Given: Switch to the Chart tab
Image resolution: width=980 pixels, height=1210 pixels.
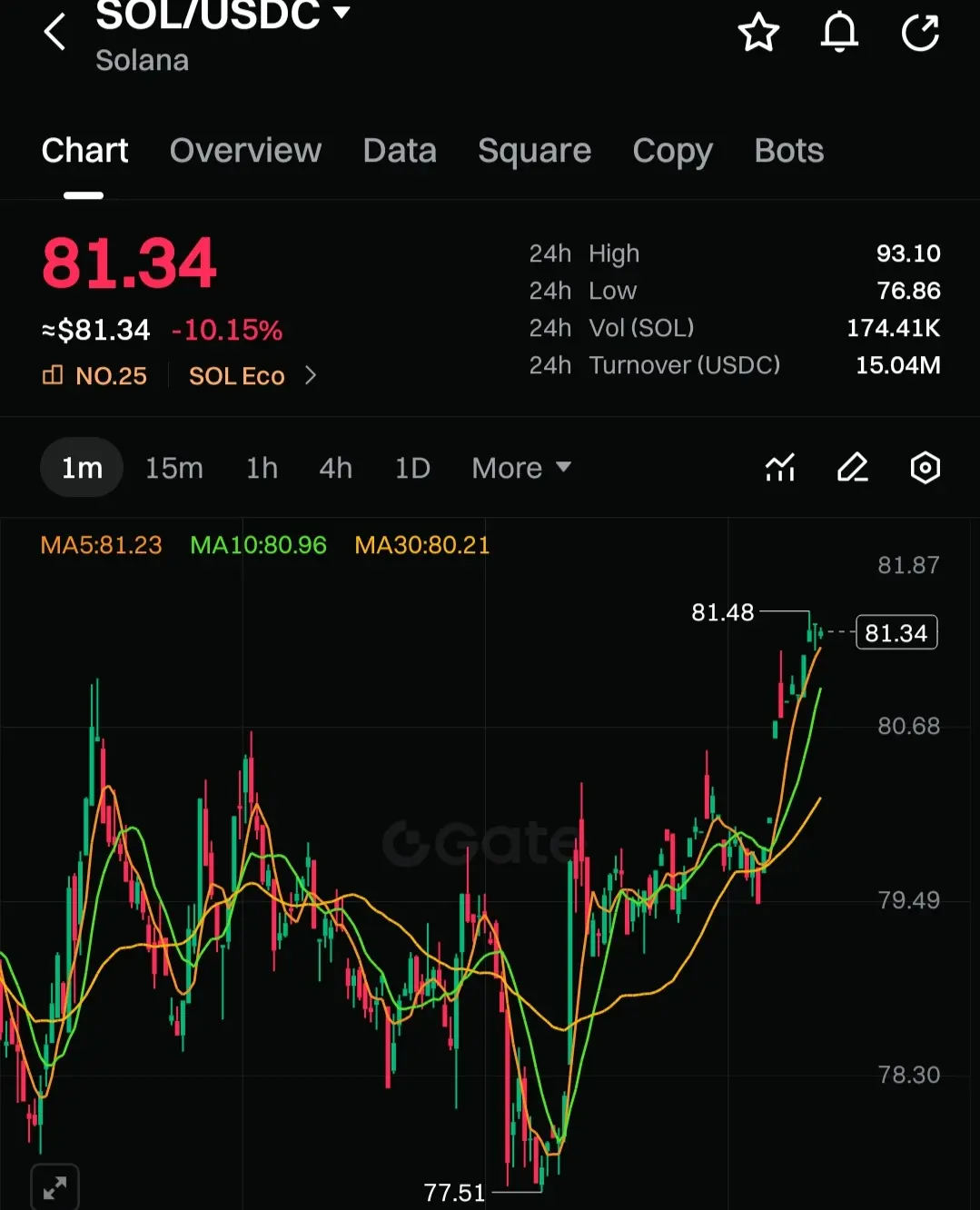Looking at the screenshot, I should (84, 151).
